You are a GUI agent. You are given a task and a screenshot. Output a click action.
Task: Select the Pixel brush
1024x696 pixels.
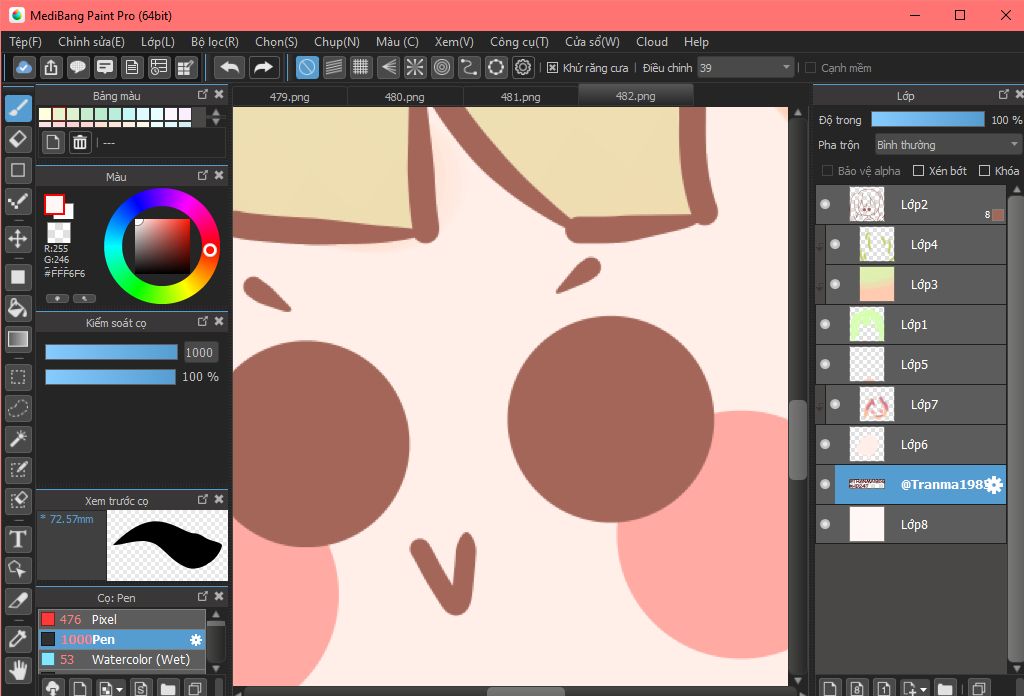121,620
